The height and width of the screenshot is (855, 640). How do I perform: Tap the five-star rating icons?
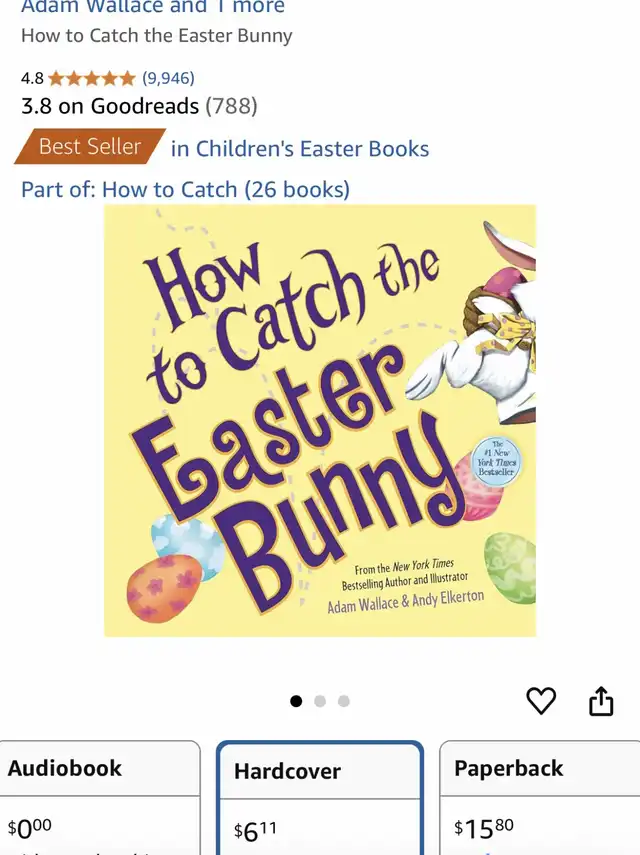pos(92,79)
